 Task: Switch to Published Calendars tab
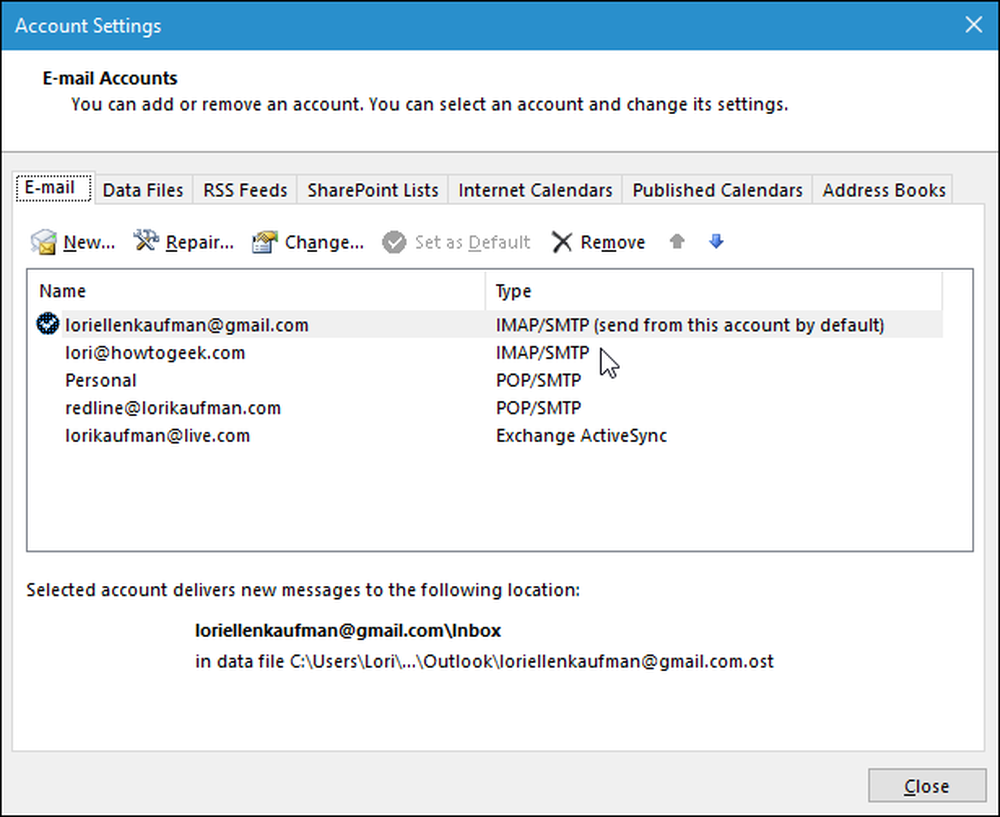(717, 190)
